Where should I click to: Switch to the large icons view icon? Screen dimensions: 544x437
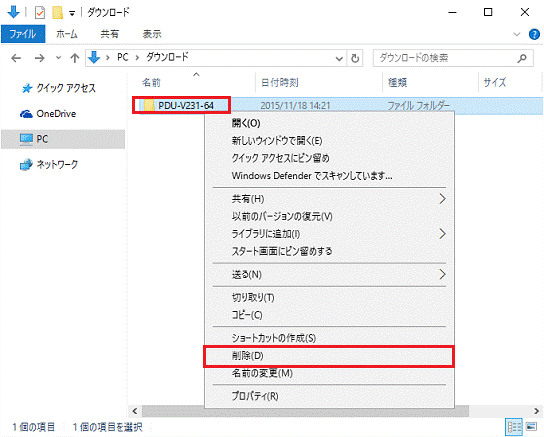532,426
